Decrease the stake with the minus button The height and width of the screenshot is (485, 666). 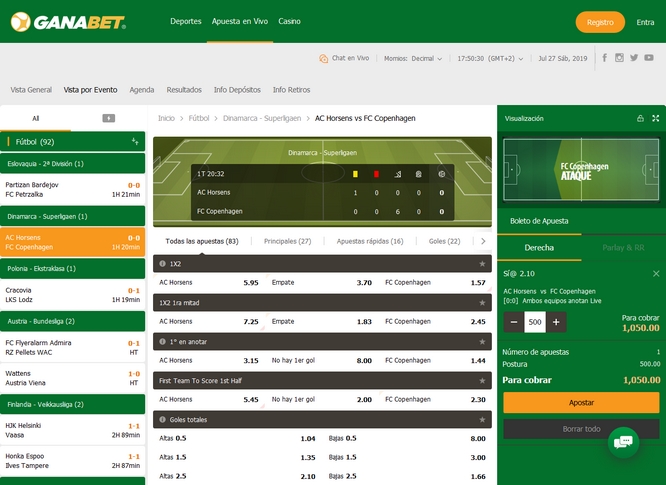point(514,322)
